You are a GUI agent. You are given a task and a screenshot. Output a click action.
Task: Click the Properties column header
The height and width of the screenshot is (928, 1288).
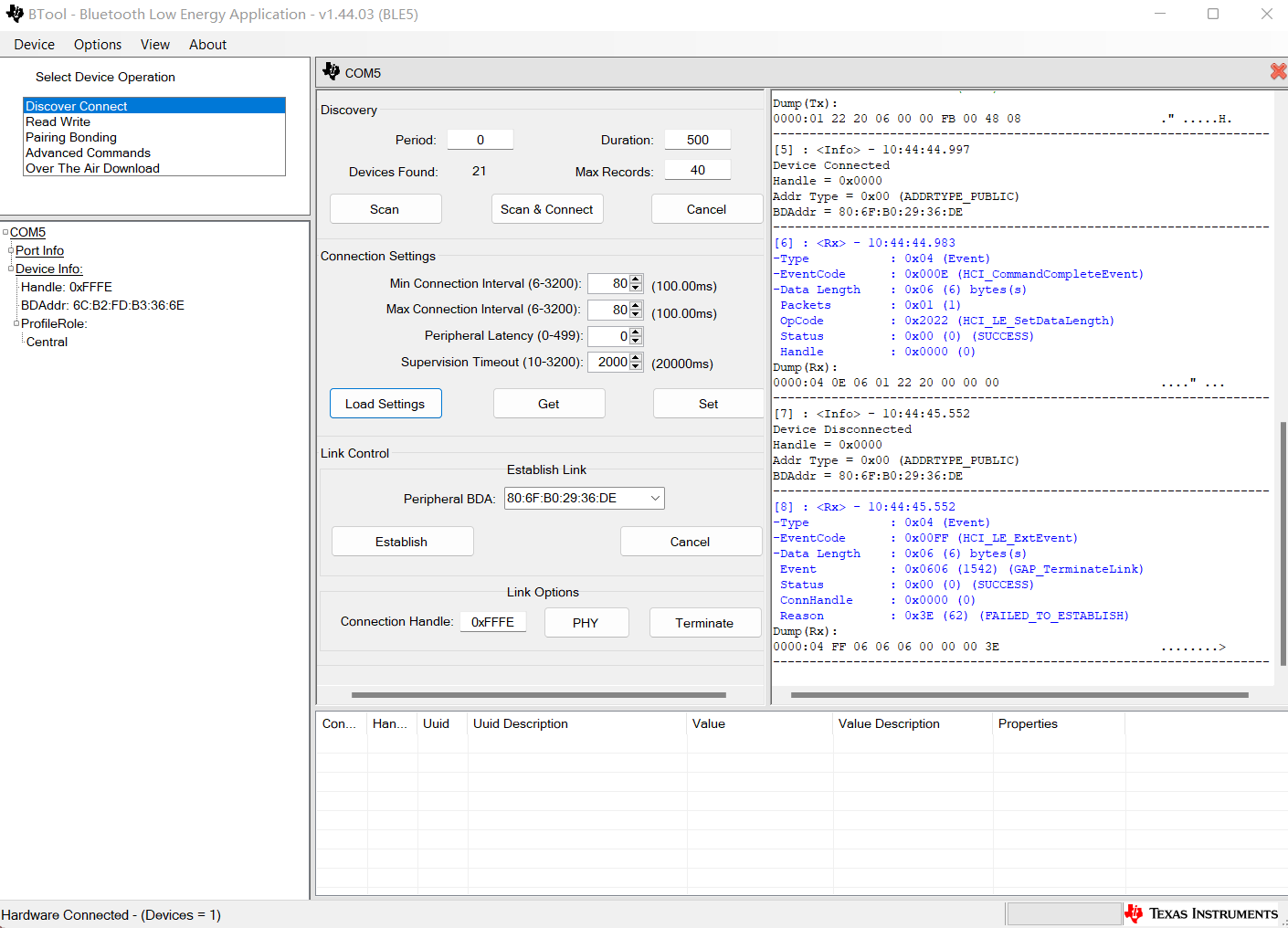click(1059, 723)
